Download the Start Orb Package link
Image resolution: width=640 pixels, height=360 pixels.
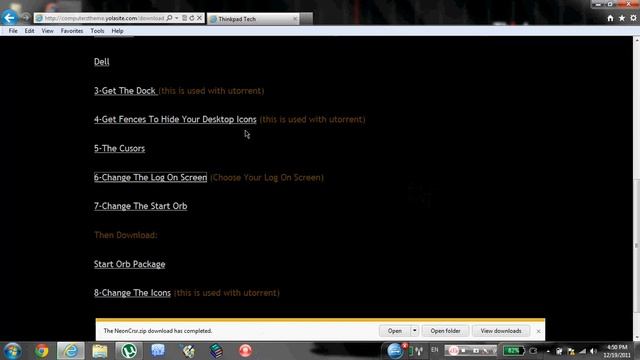pos(129,264)
